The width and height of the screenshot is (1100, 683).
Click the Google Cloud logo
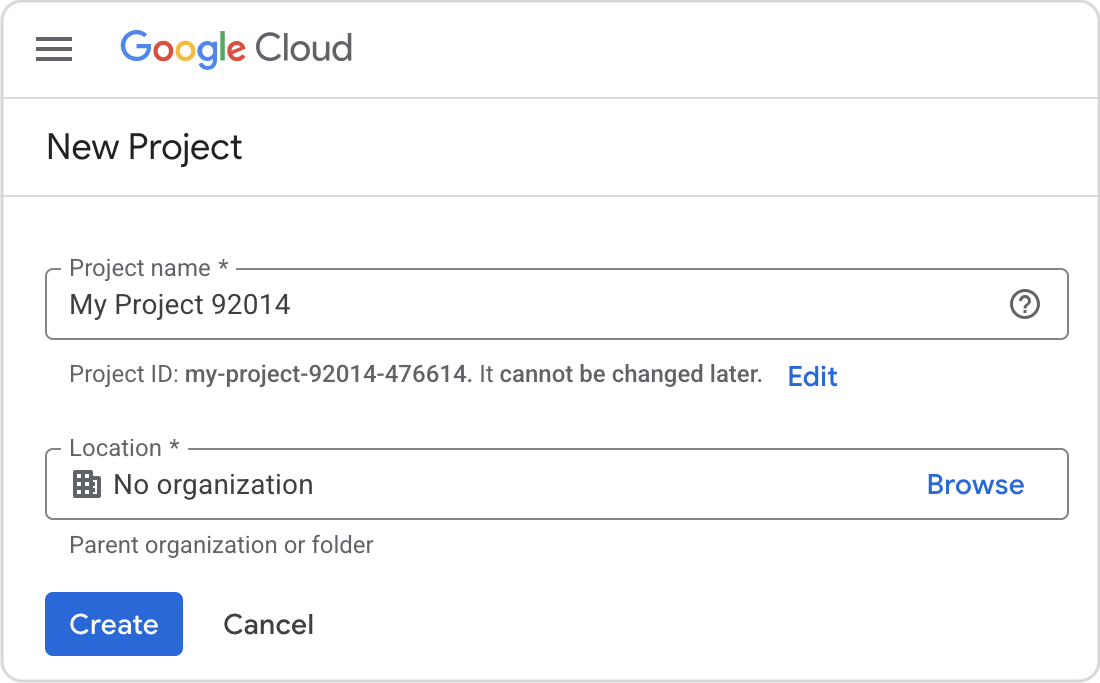pyautogui.click(x=236, y=49)
